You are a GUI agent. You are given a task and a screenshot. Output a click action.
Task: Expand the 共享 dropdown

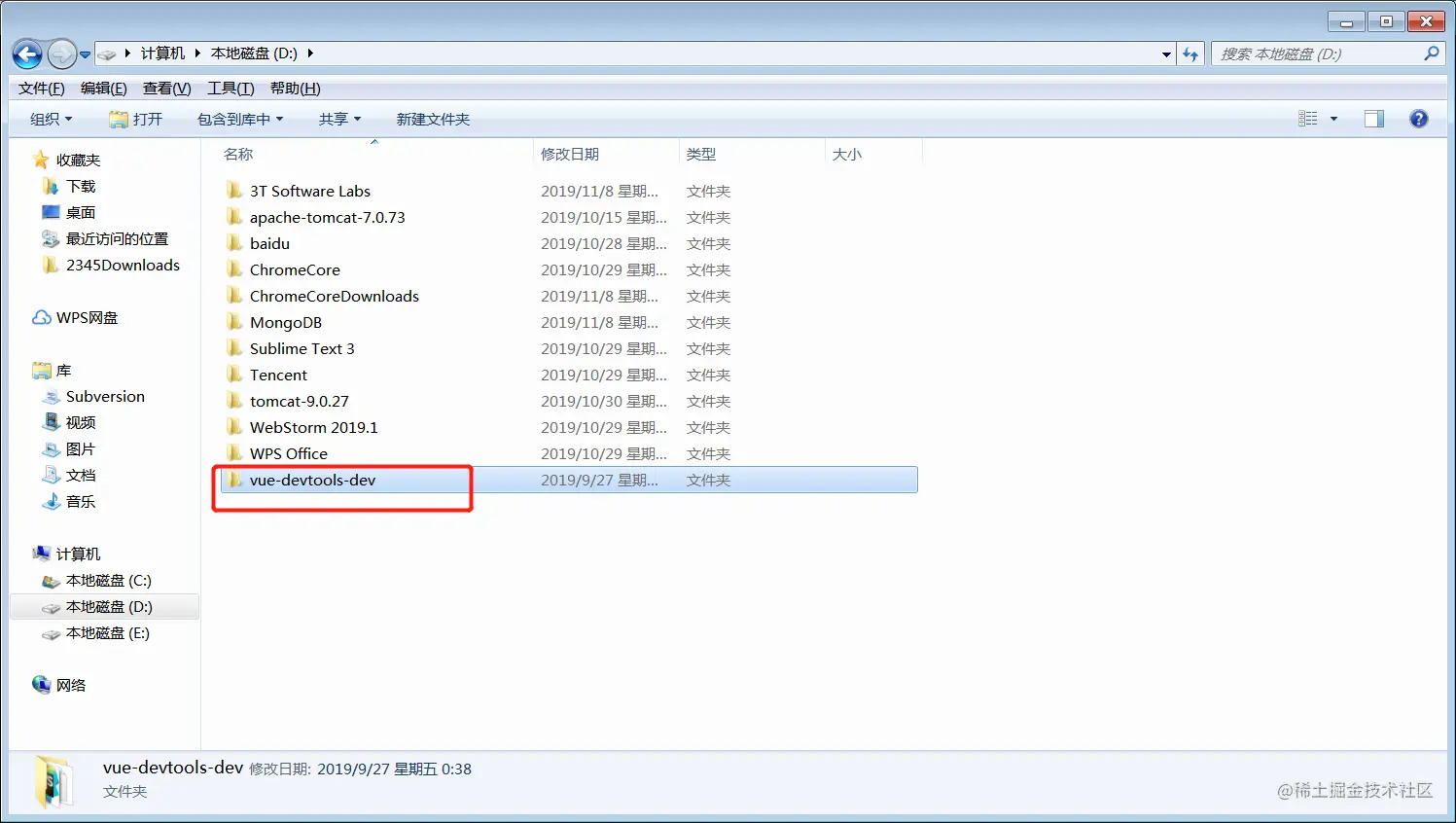click(x=339, y=119)
